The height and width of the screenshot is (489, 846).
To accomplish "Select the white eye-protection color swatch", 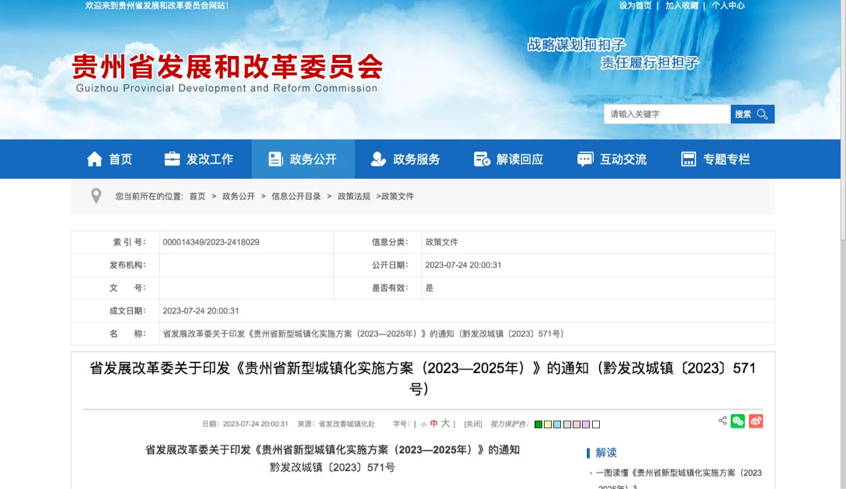I will (597, 425).
